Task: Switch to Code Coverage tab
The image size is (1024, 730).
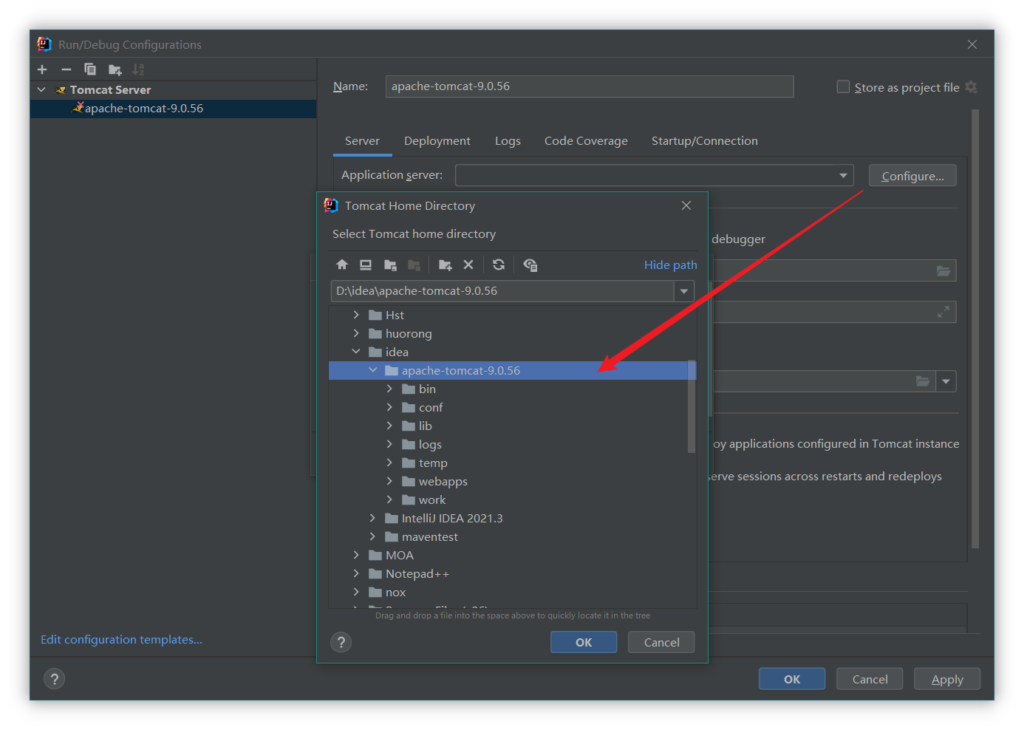Action: tap(586, 141)
